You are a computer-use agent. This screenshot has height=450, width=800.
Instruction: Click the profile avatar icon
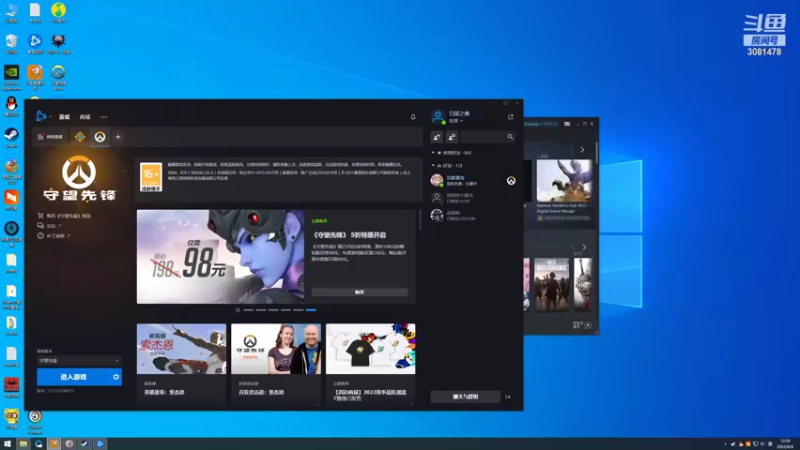(438, 117)
